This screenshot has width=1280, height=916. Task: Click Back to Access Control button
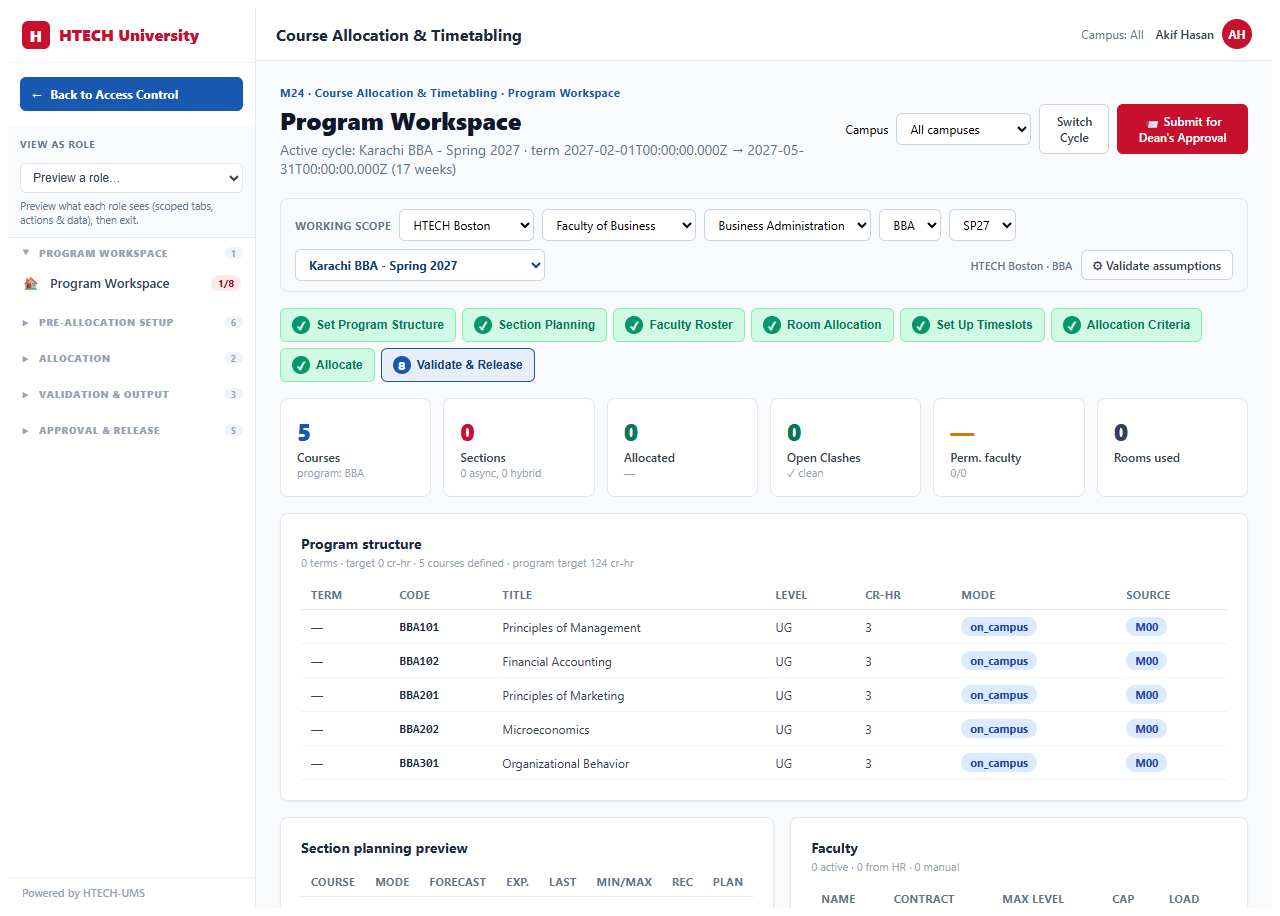tap(131, 94)
